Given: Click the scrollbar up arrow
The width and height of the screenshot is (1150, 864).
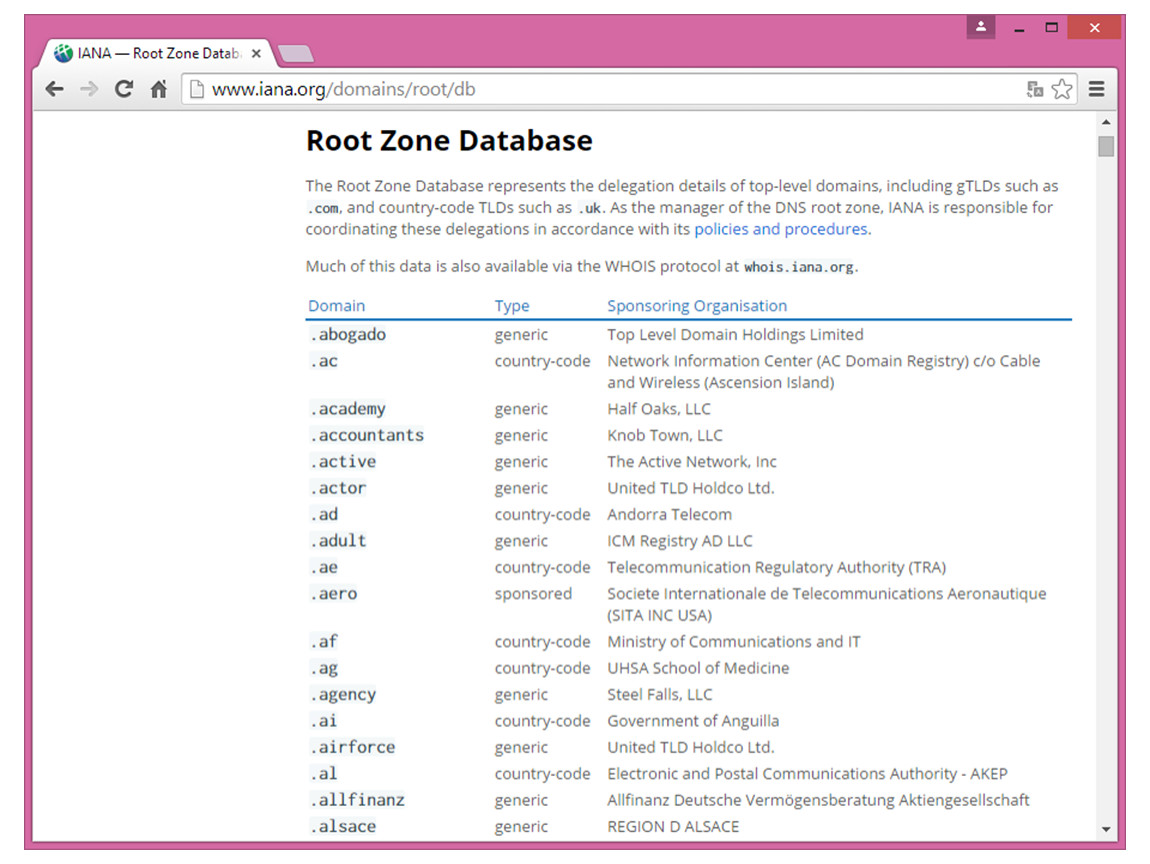Looking at the screenshot, I should click(x=1106, y=122).
